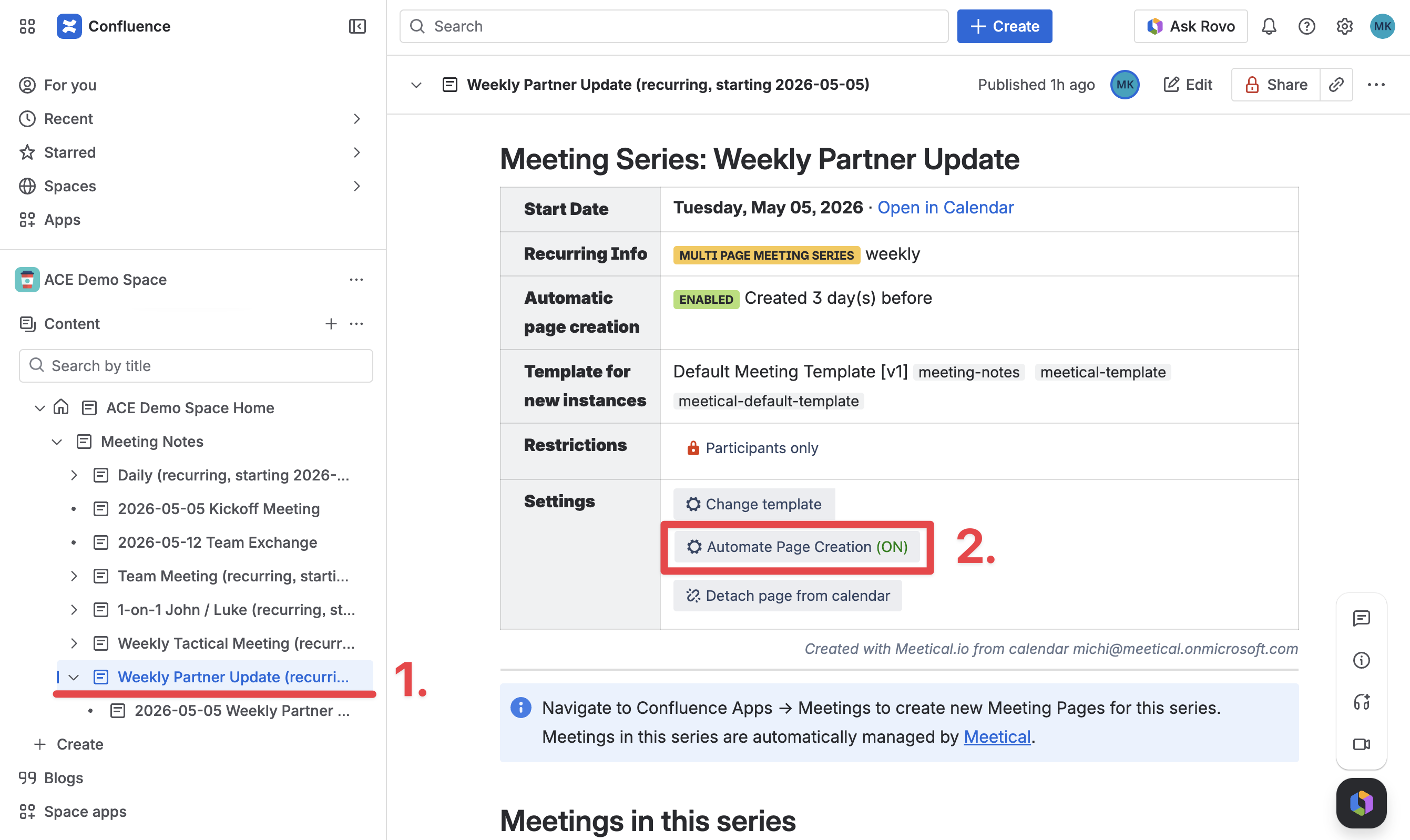Open the help question mark icon
The image size is (1410, 840).
click(1306, 26)
